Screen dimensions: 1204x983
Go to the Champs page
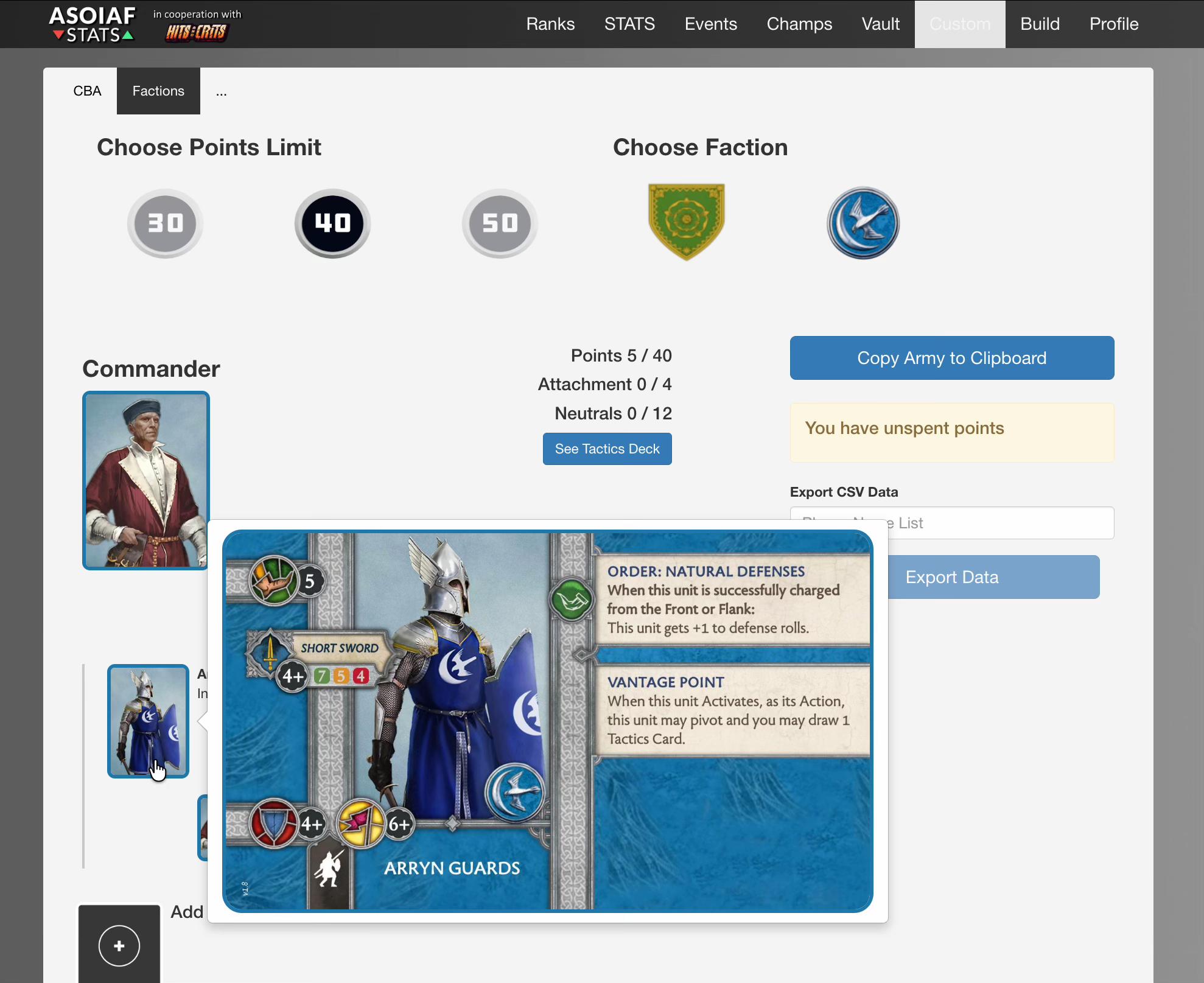[x=799, y=24]
